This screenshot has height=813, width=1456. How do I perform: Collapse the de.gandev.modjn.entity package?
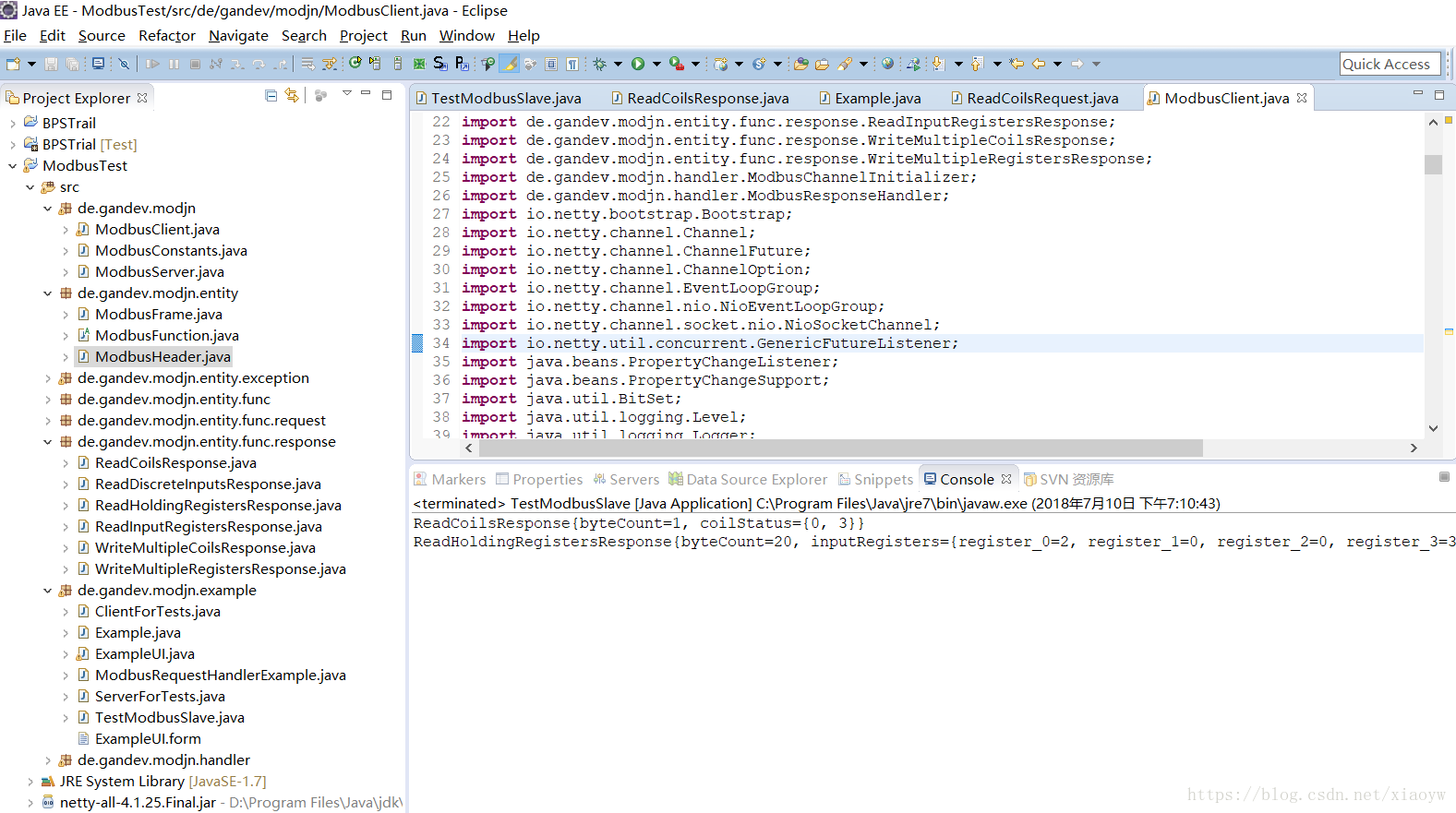[47, 293]
